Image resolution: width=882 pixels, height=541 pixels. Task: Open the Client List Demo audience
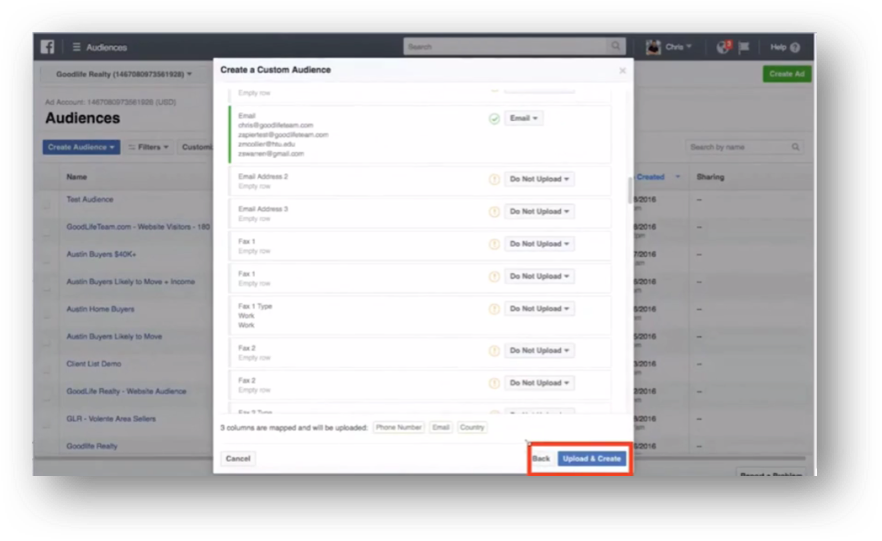coord(93,363)
